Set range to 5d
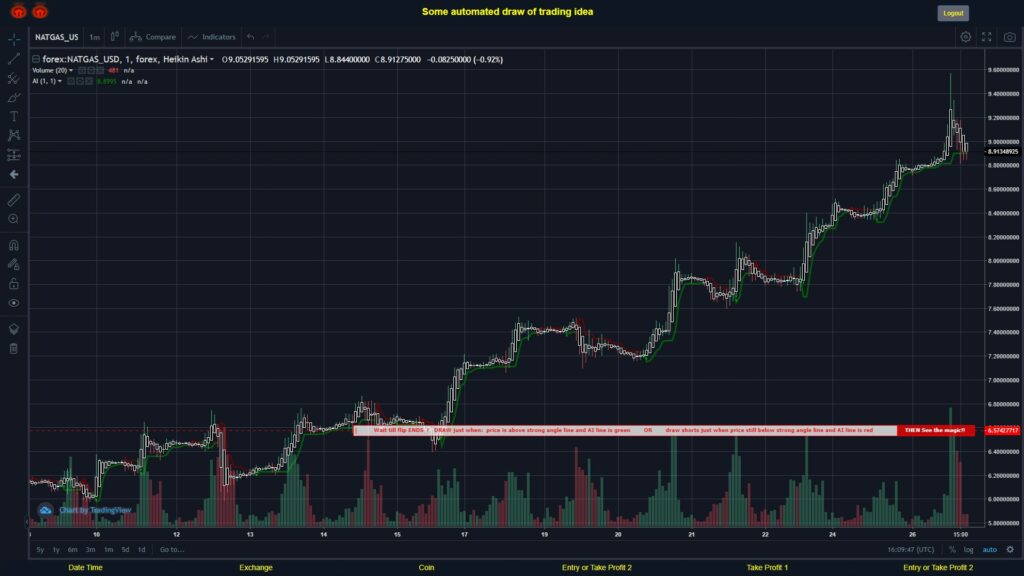 (125, 550)
